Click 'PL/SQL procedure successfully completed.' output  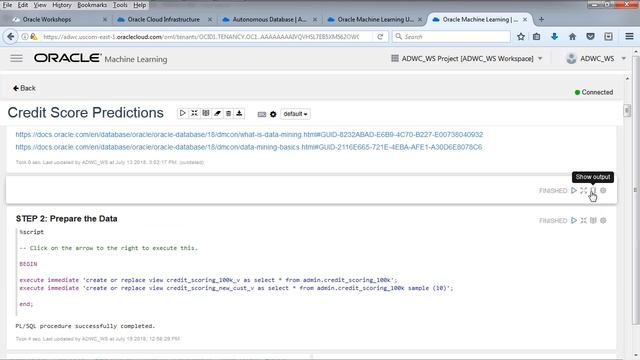point(85,326)
